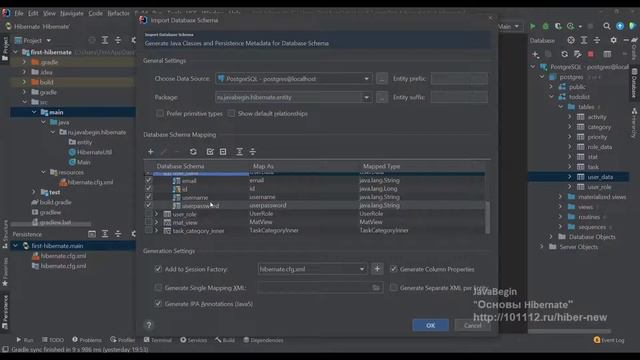Uncheck Add to Session Factory
This screenshot has width=640, height=360.
click(x=158, y=269)
